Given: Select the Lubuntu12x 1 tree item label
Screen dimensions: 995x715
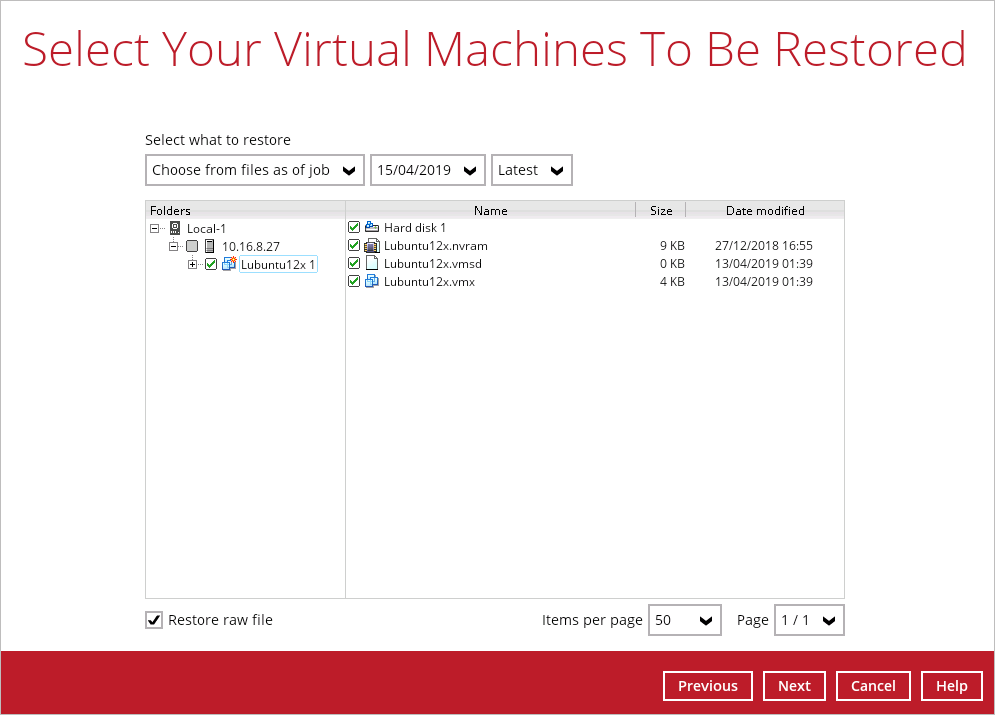Looking at the screenshot, I should coord(278,264).
